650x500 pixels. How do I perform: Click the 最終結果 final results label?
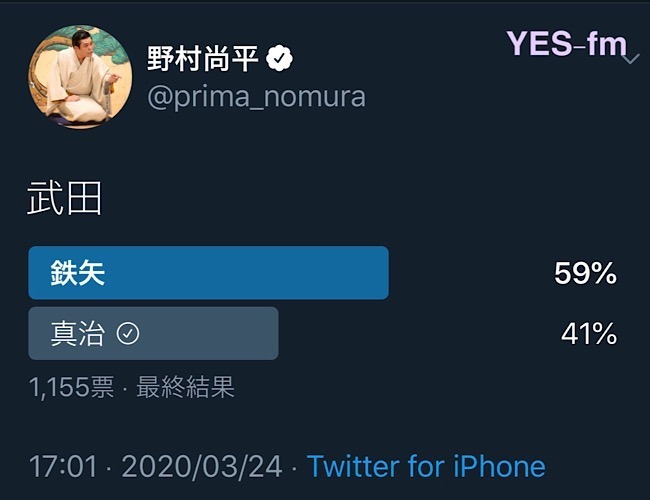point(185,388)
